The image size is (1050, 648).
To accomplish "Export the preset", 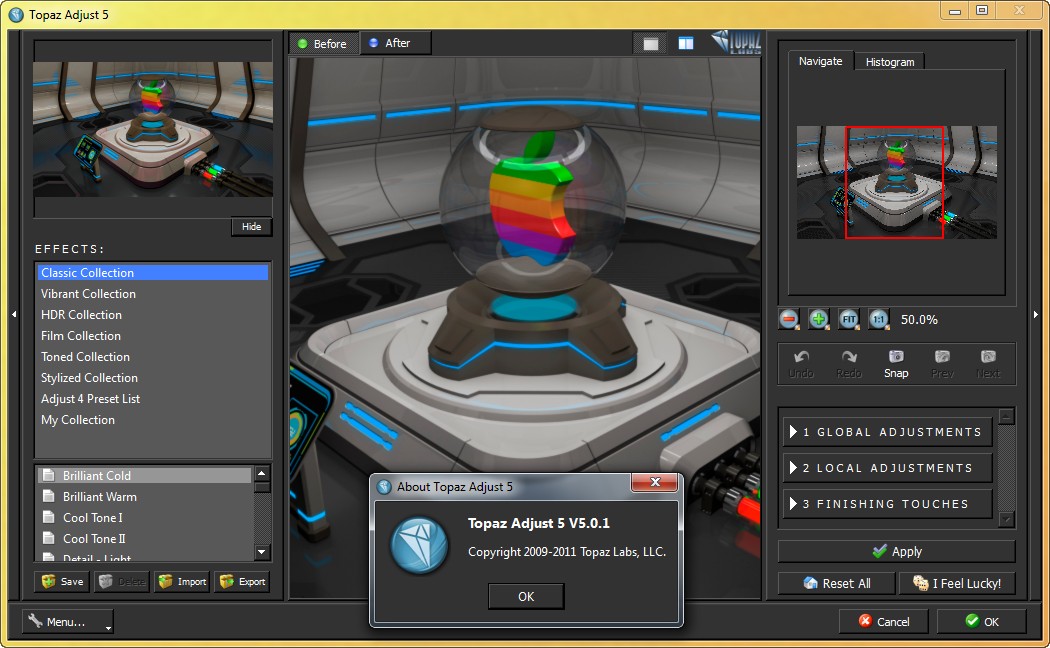I will [x=242, y=581].
